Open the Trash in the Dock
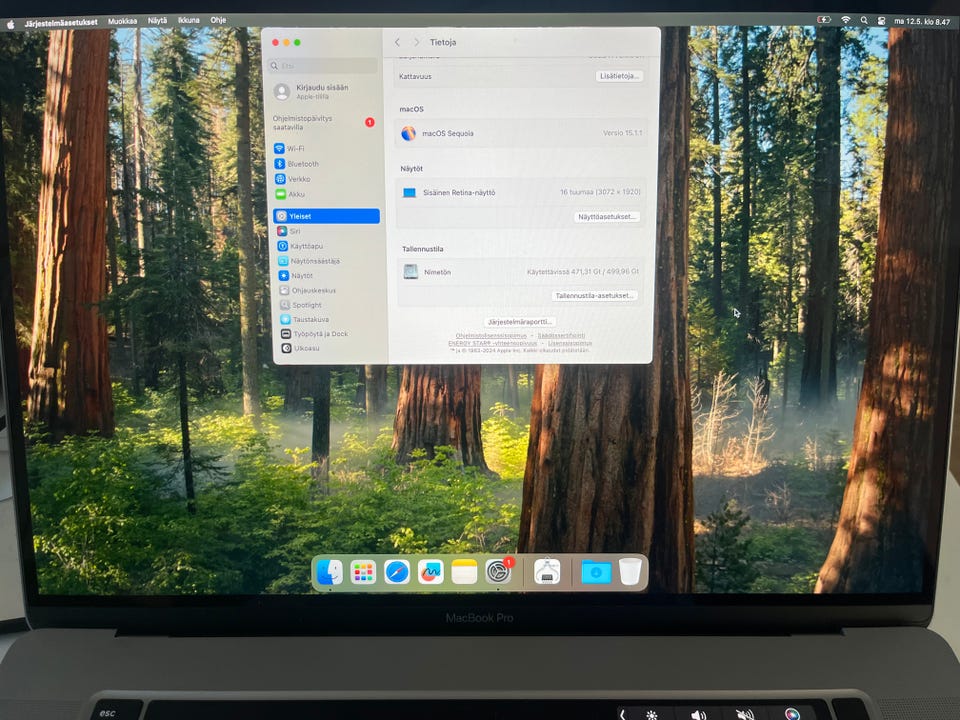Viewport: 960px width, 720px height. [630, 572]
